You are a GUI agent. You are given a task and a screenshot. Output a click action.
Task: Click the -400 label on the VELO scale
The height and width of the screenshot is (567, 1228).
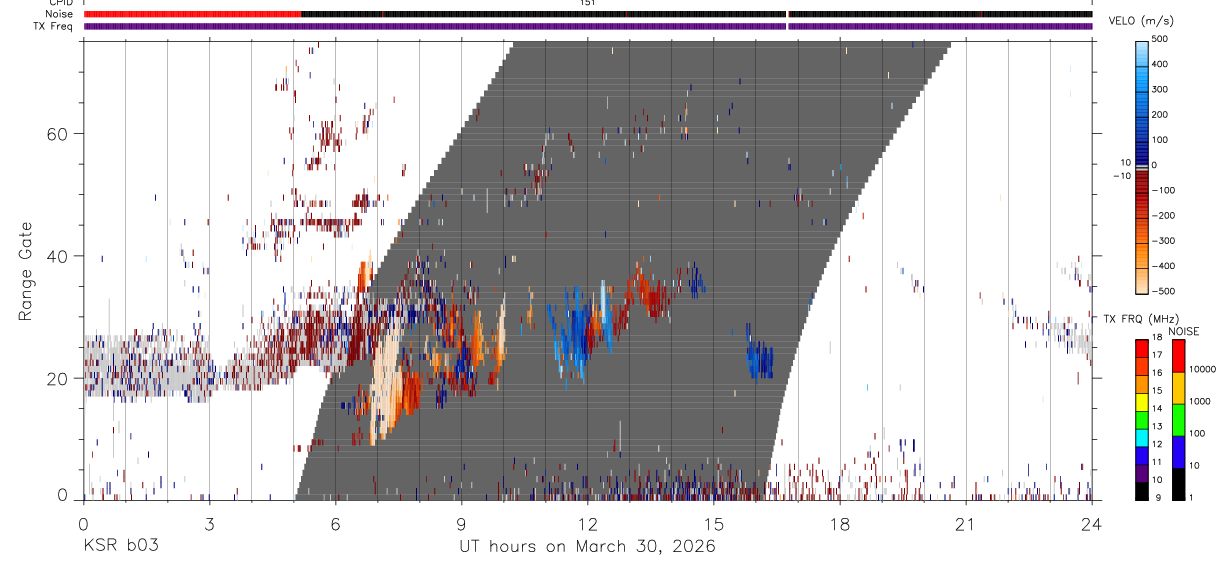(1166, 266)
